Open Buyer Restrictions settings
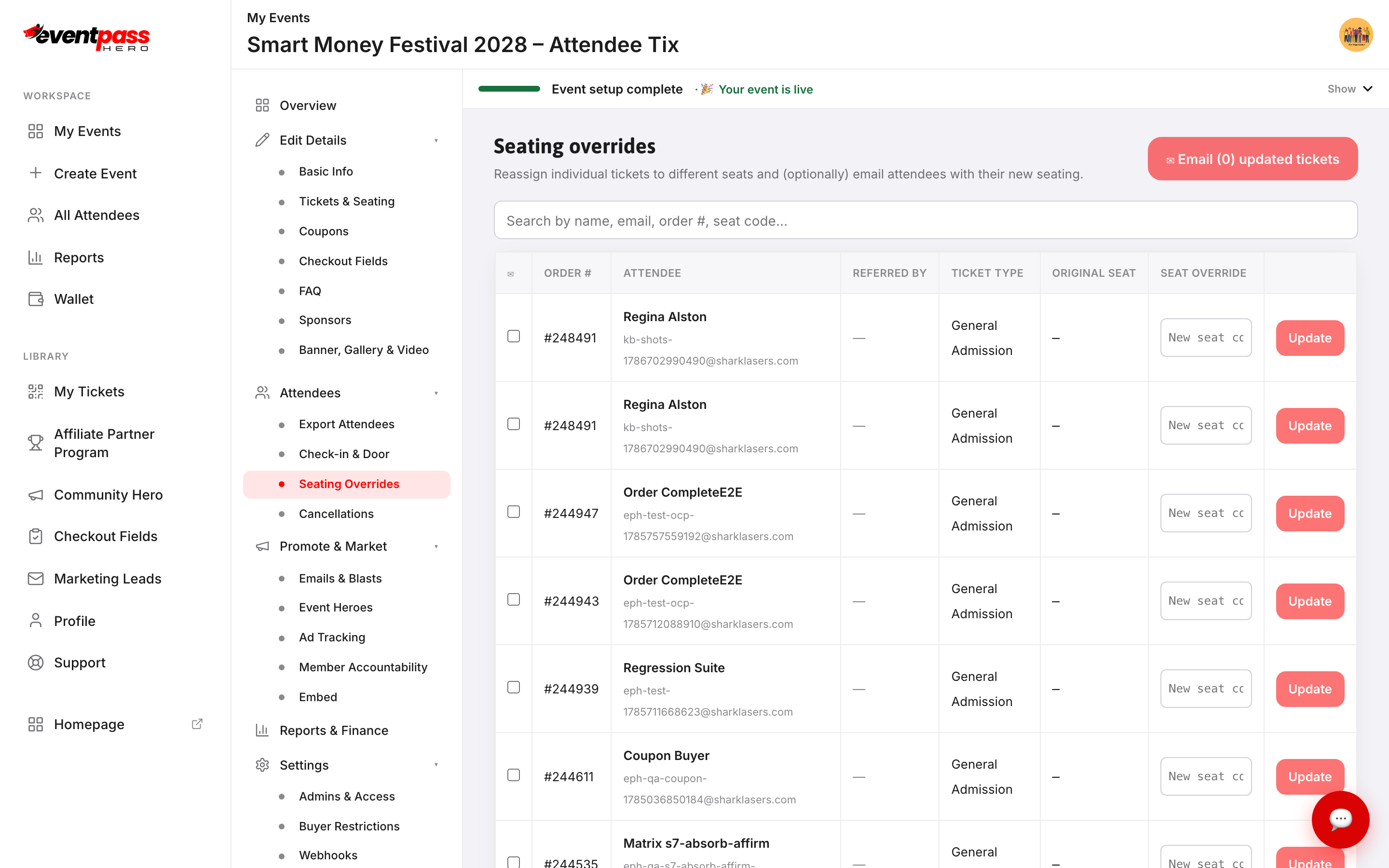Viewport: 1389px width, 868px height. 347,826
